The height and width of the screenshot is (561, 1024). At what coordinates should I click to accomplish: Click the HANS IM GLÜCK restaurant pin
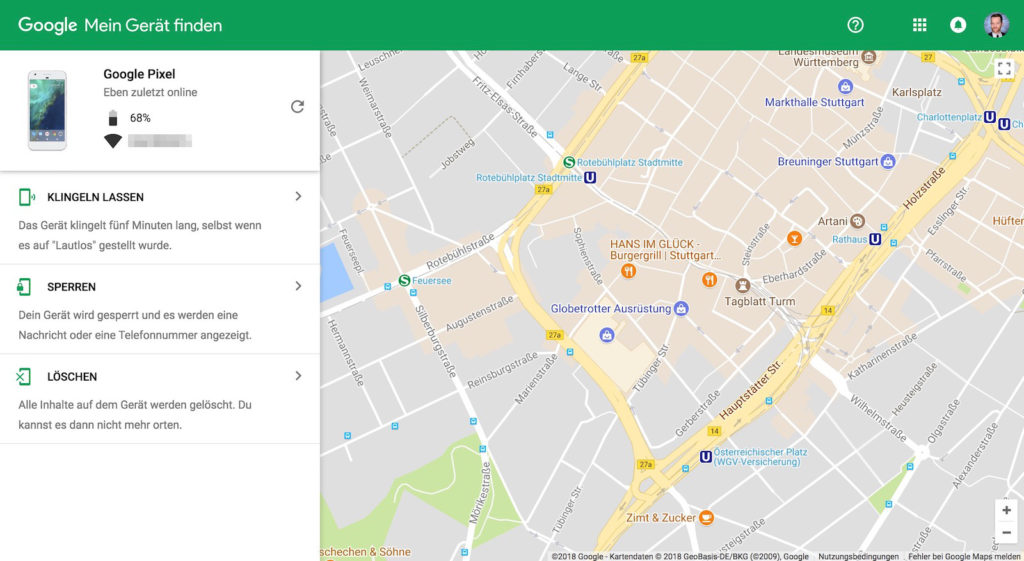(x=628, y=270)
